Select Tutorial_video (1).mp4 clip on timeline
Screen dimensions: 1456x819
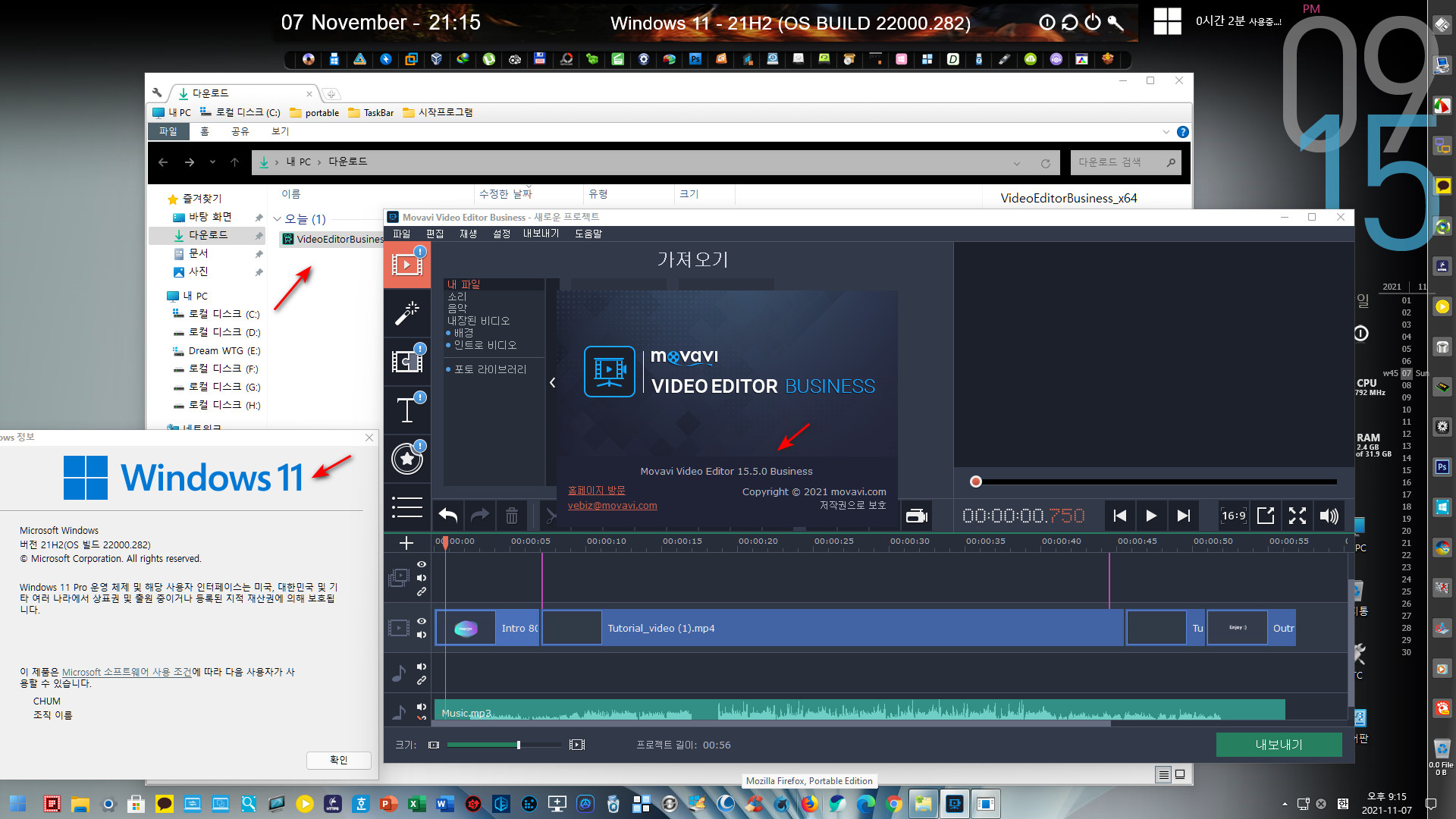coord(833,628)
